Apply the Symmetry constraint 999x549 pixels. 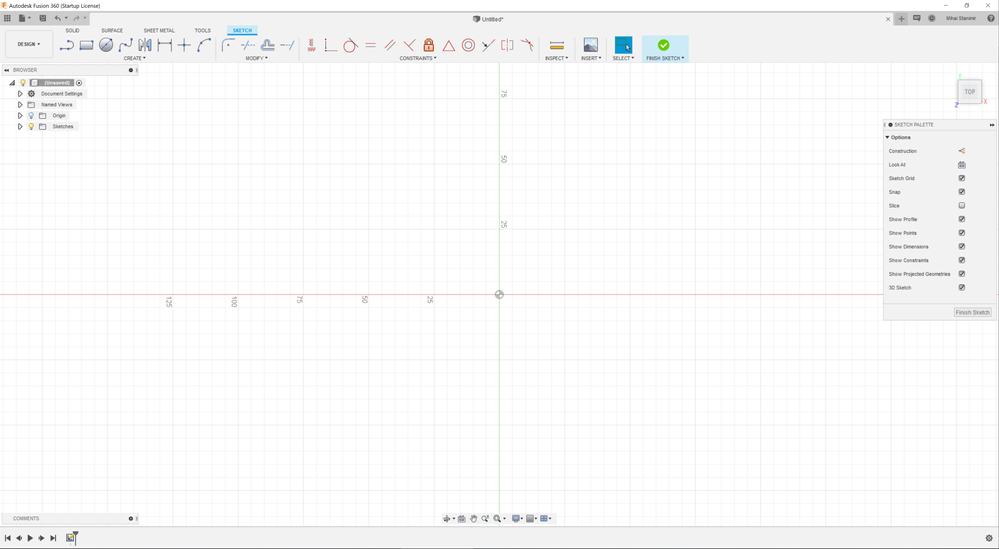click(507, 45)
